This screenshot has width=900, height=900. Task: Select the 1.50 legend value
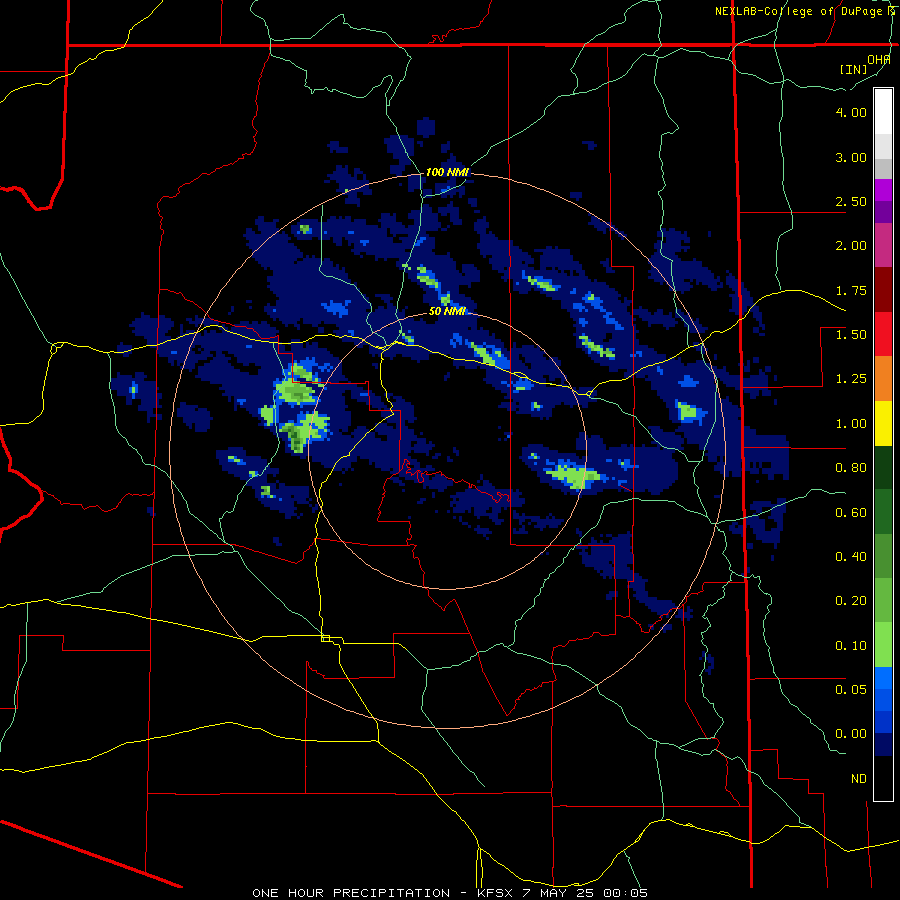[851, 335]
